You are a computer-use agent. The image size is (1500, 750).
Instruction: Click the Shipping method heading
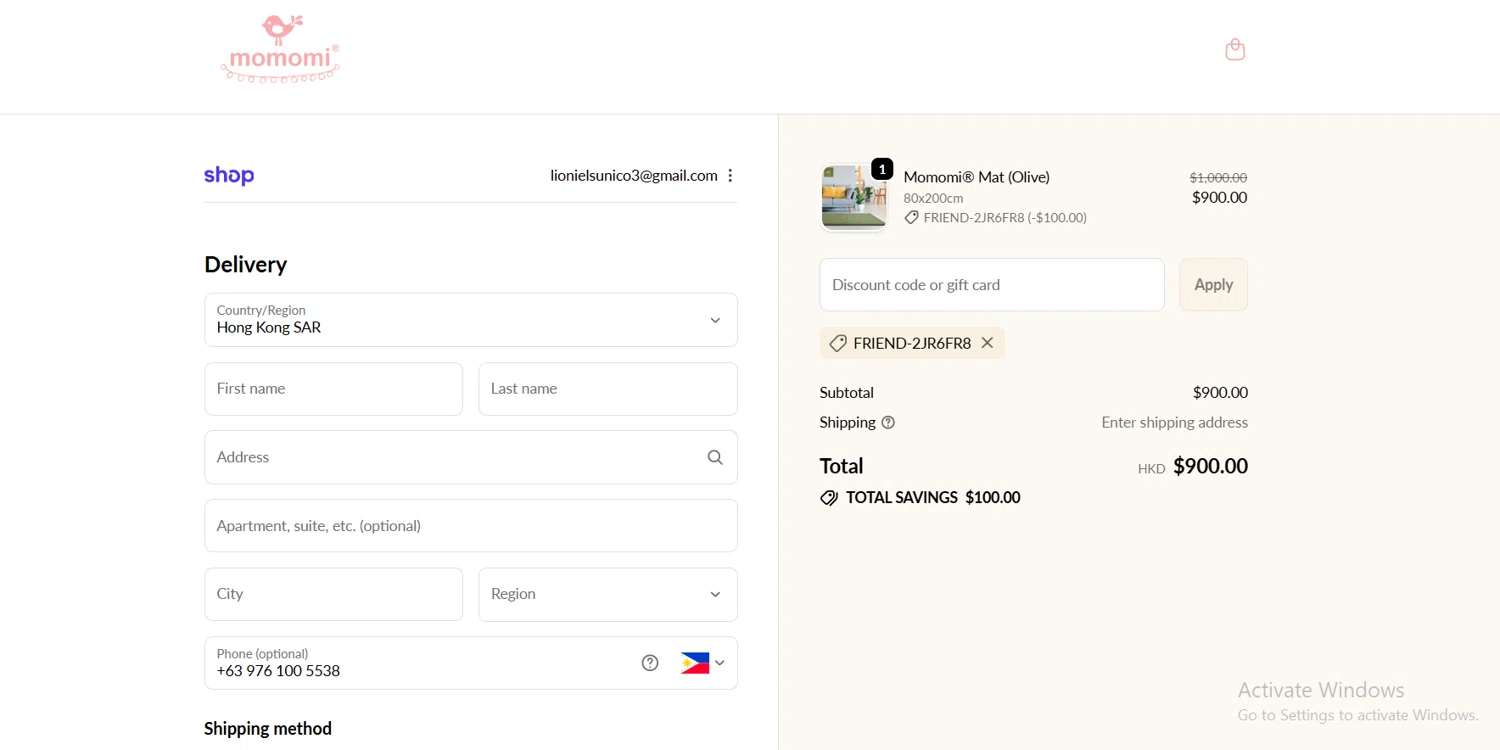click(x=268, y=728)
